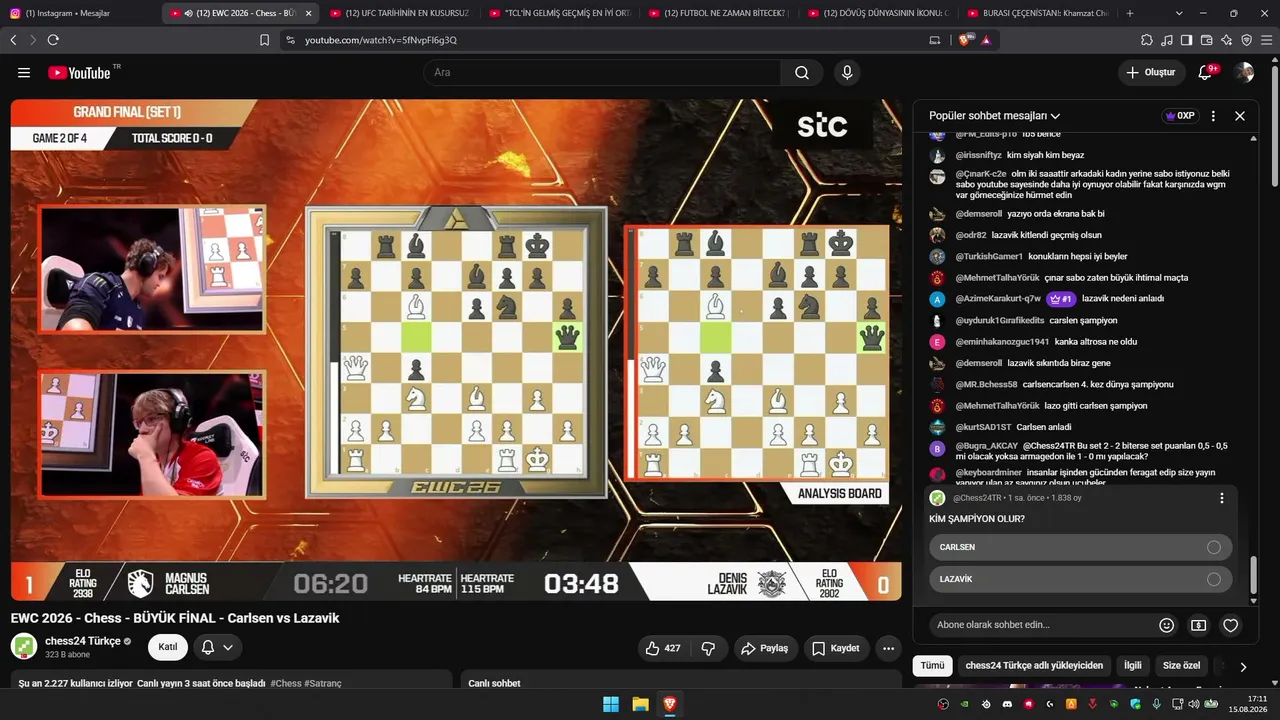Click the Katıl membership button
Image resolution: width=1280 pixels, height=720 pixels.
point(168,647)
